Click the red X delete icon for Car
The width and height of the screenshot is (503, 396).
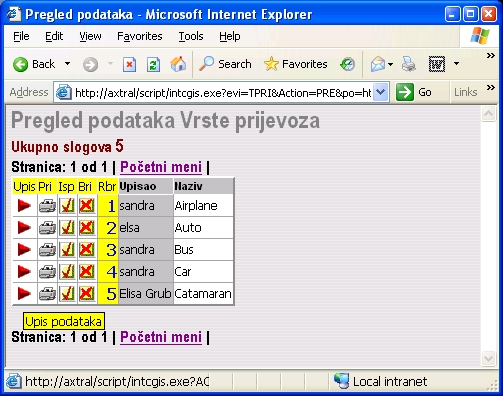(87, 272)
